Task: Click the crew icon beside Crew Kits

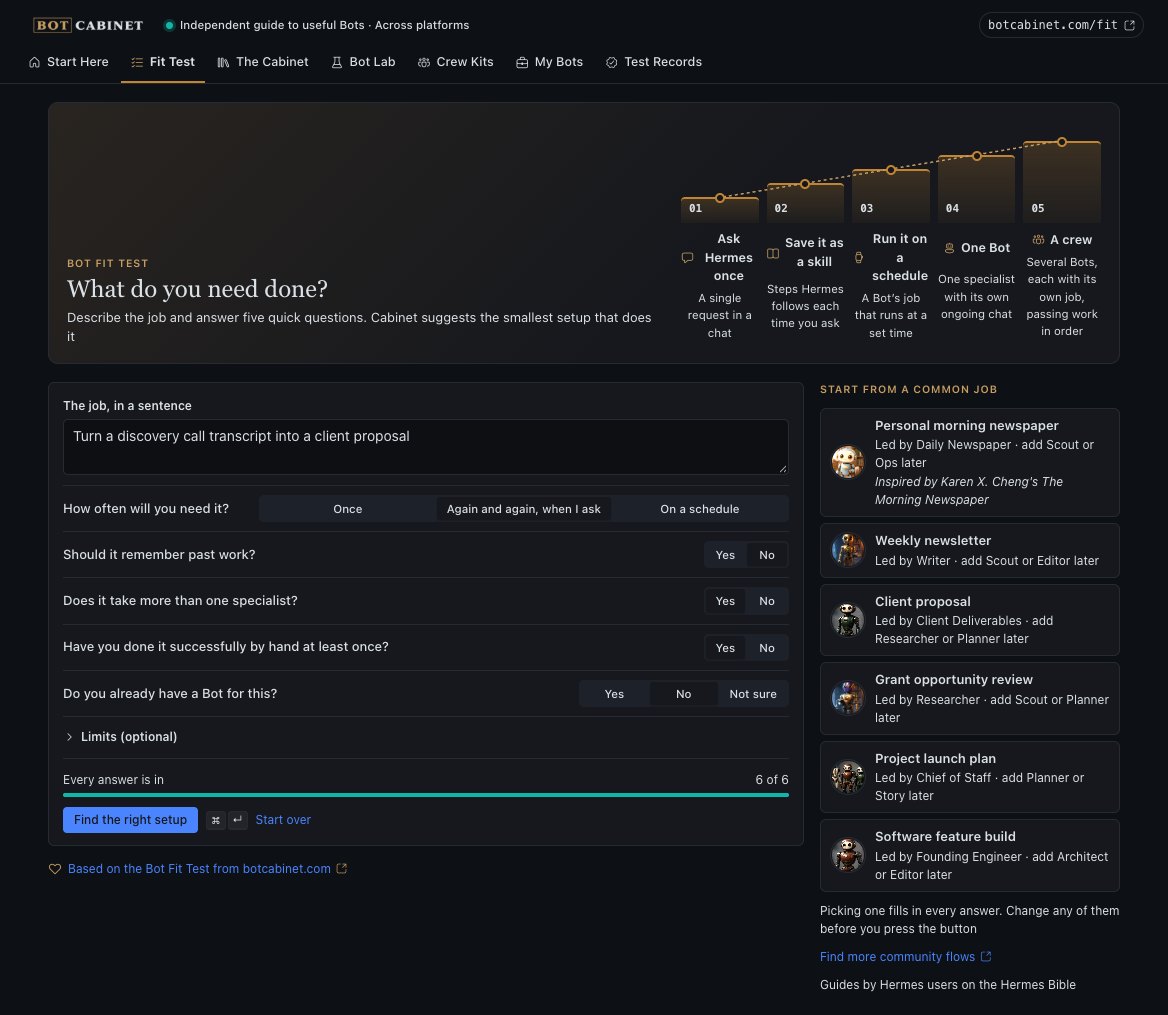Action: click(424, 63)
